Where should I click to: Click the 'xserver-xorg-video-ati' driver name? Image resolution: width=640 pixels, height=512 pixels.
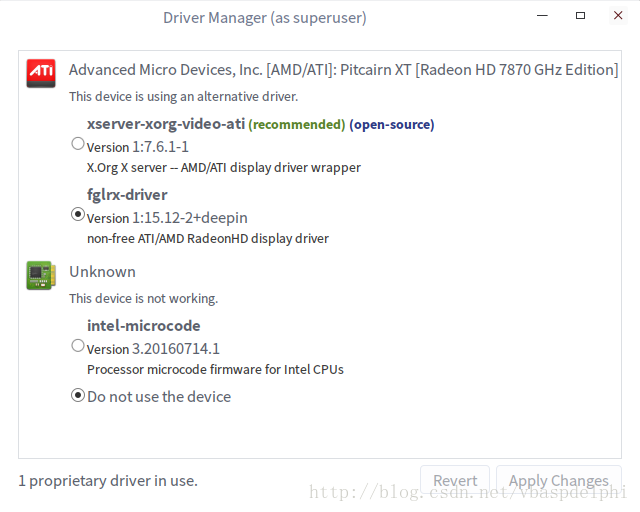166,124
